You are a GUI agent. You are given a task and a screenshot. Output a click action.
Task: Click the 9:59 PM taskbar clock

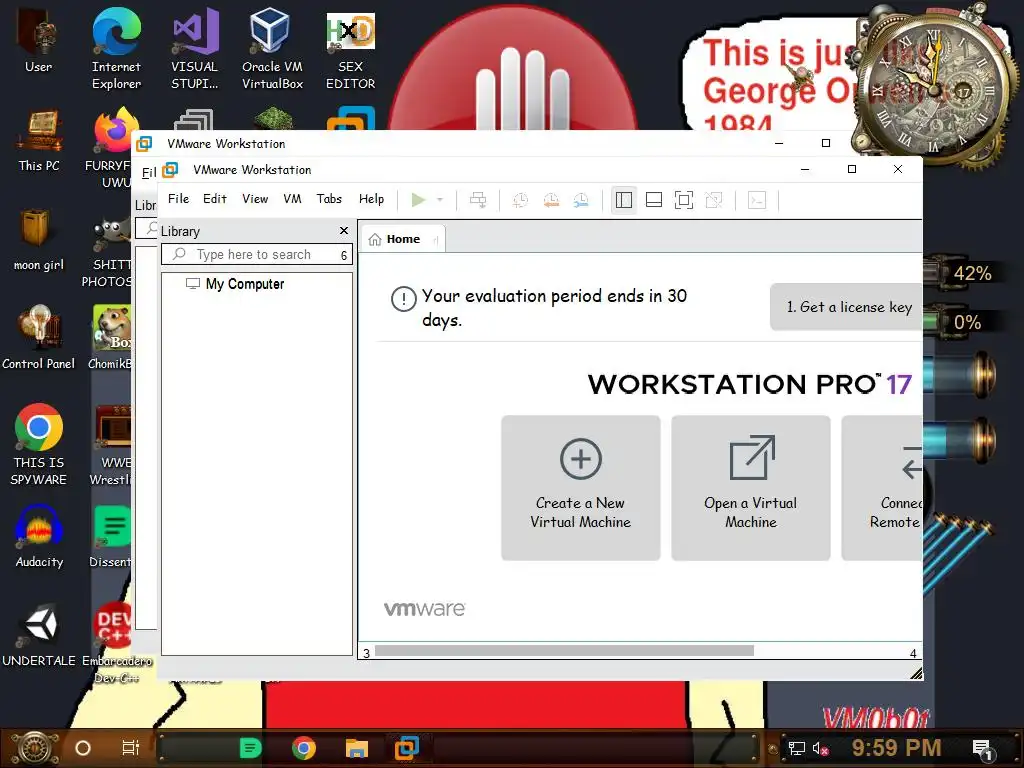tap(897, 748)
